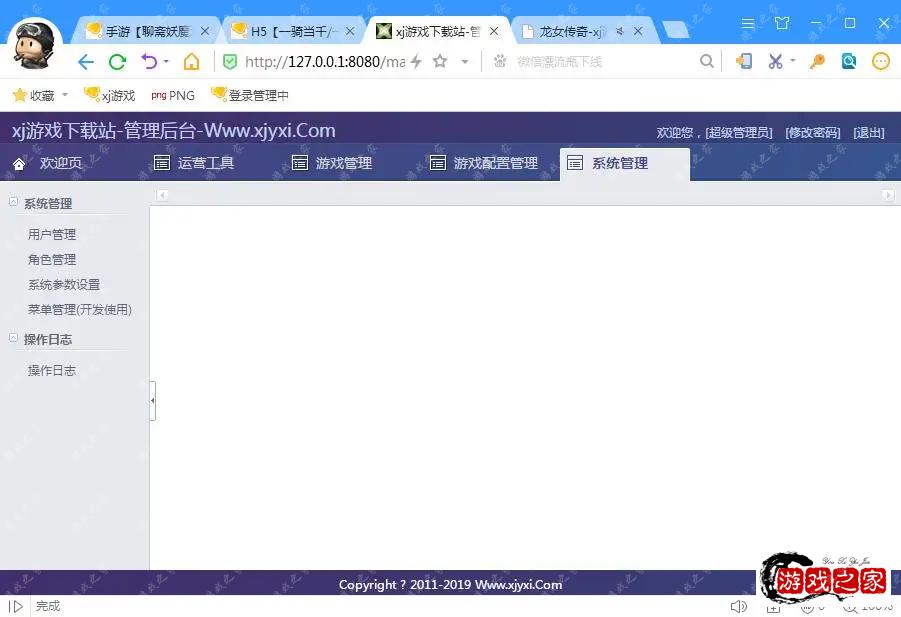
Task: Open the address bar history dropdown arrow
Action: [465, 61]
